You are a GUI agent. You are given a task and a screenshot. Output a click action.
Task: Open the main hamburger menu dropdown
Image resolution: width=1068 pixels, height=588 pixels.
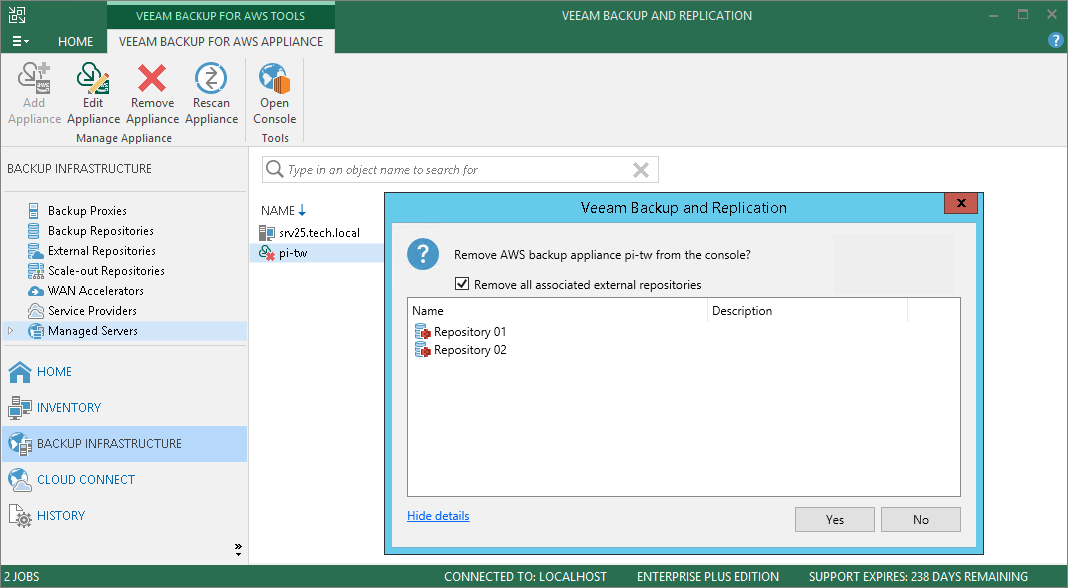(x=20, y=42)
